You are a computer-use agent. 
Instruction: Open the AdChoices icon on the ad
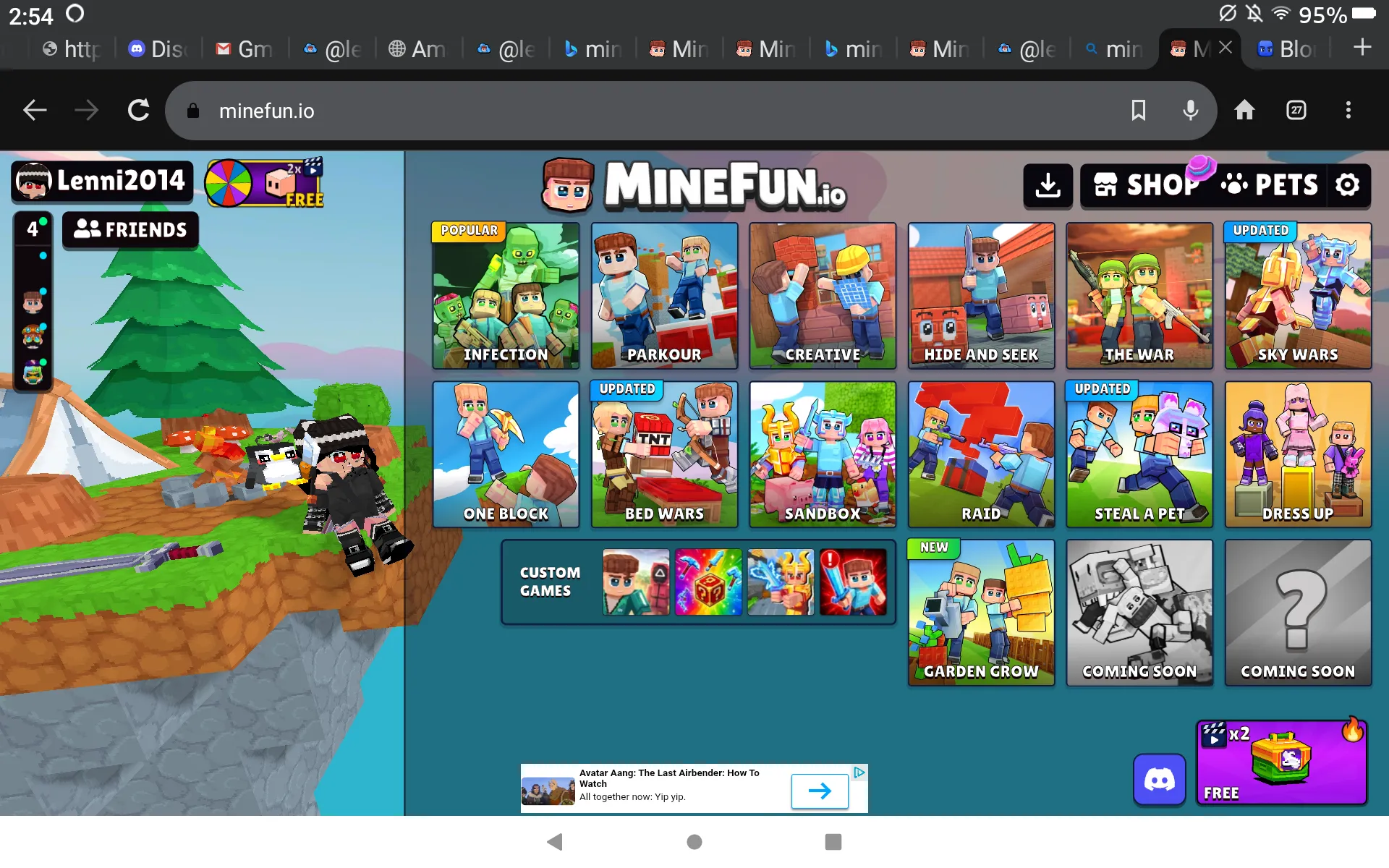(x=859, y=773)
